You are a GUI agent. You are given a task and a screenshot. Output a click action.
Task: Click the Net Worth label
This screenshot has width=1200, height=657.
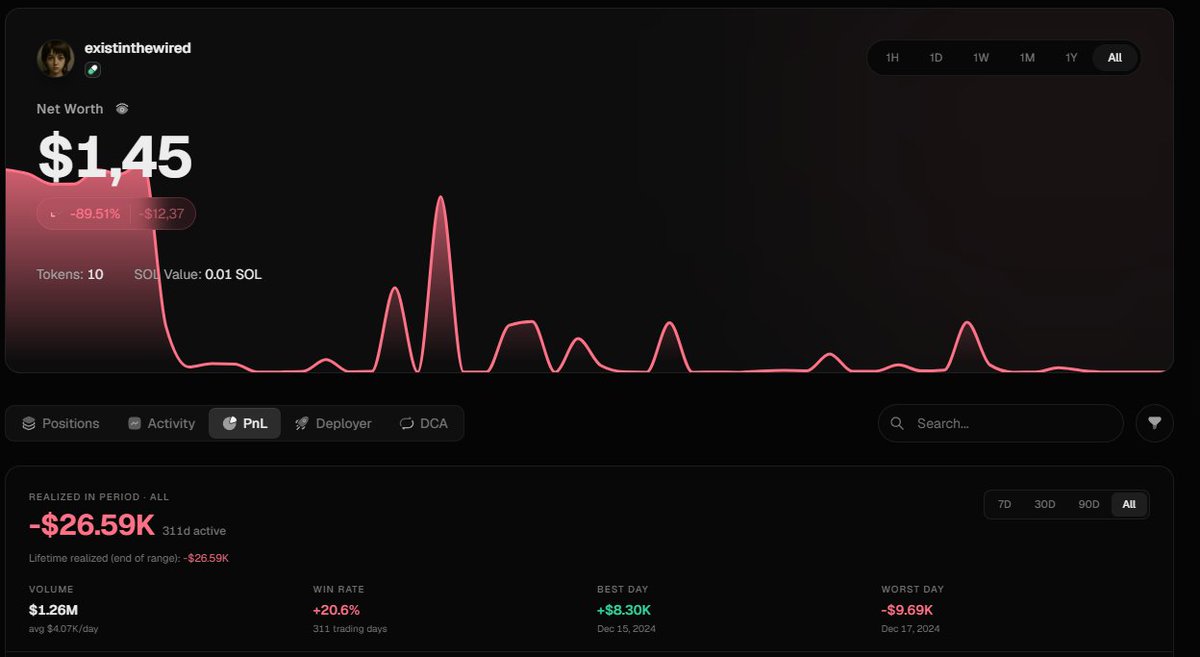(70, 109)
